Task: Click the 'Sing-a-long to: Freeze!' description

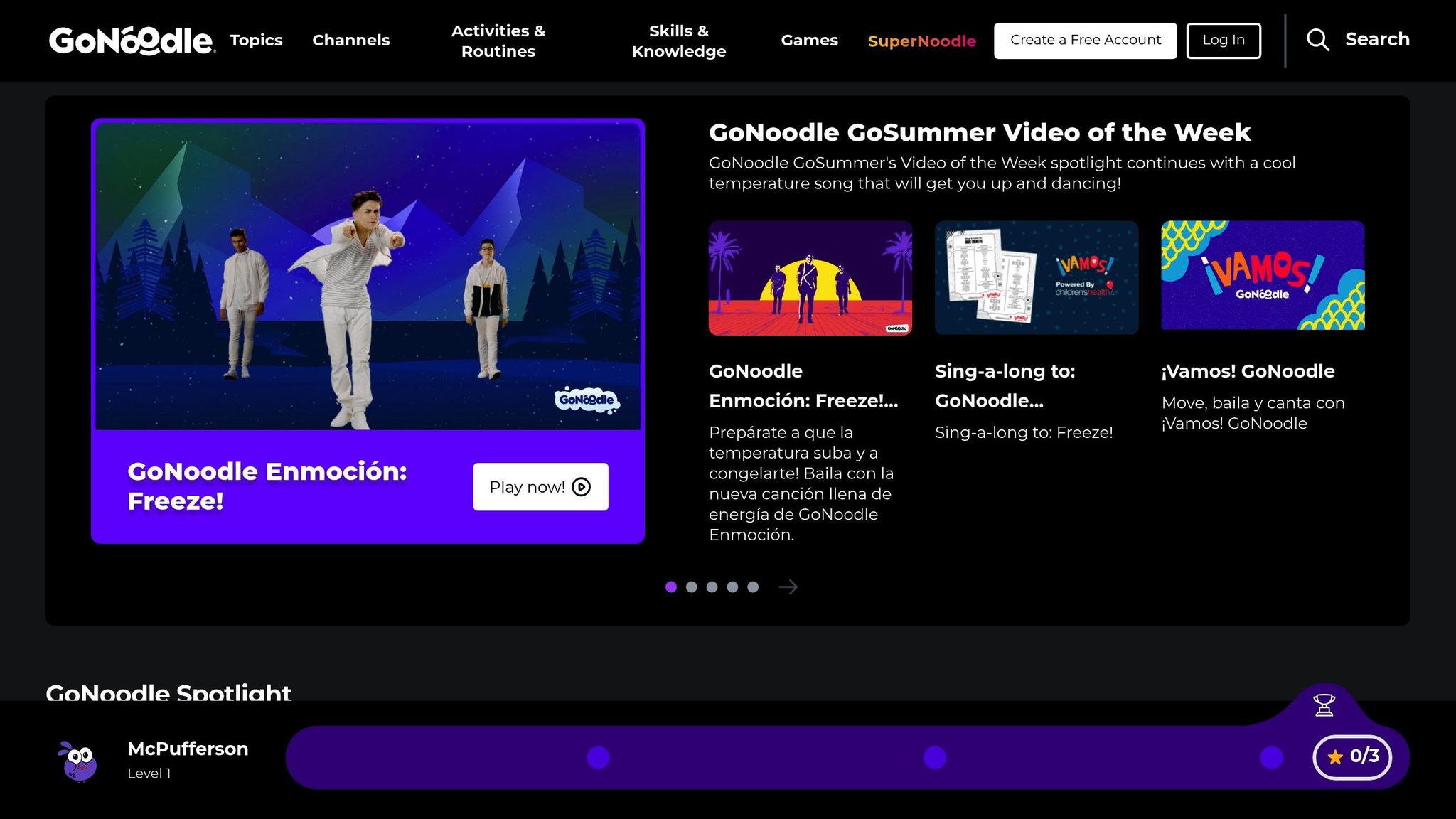Action: point(1024,432)
